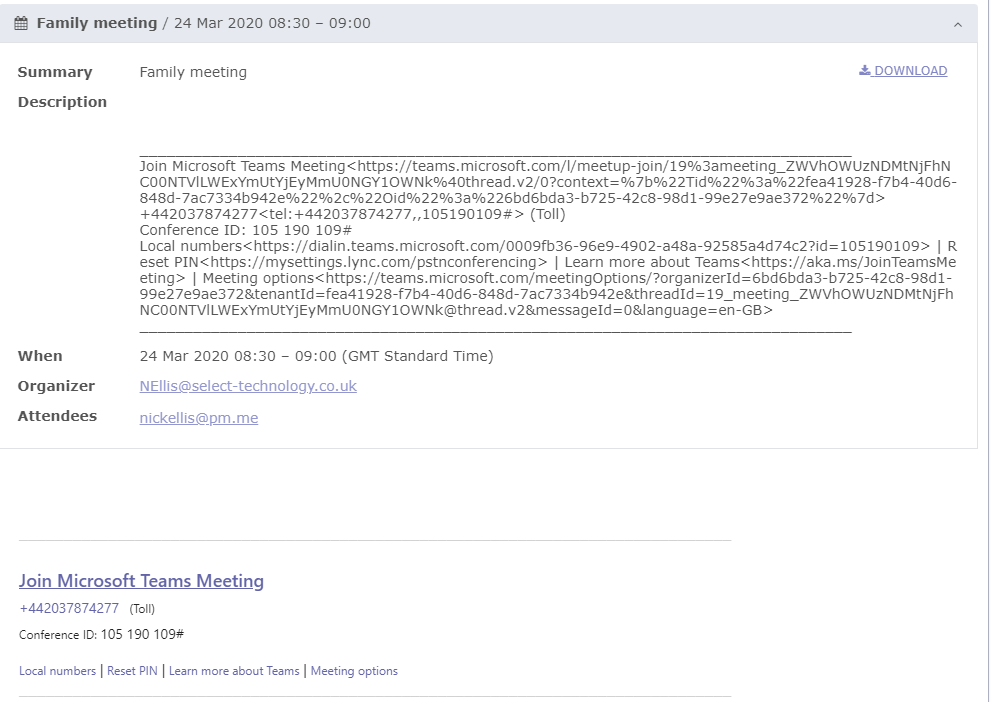Collapse the Family meeting event panel
This screenshot has height=702, width=991.
point(958,25)
